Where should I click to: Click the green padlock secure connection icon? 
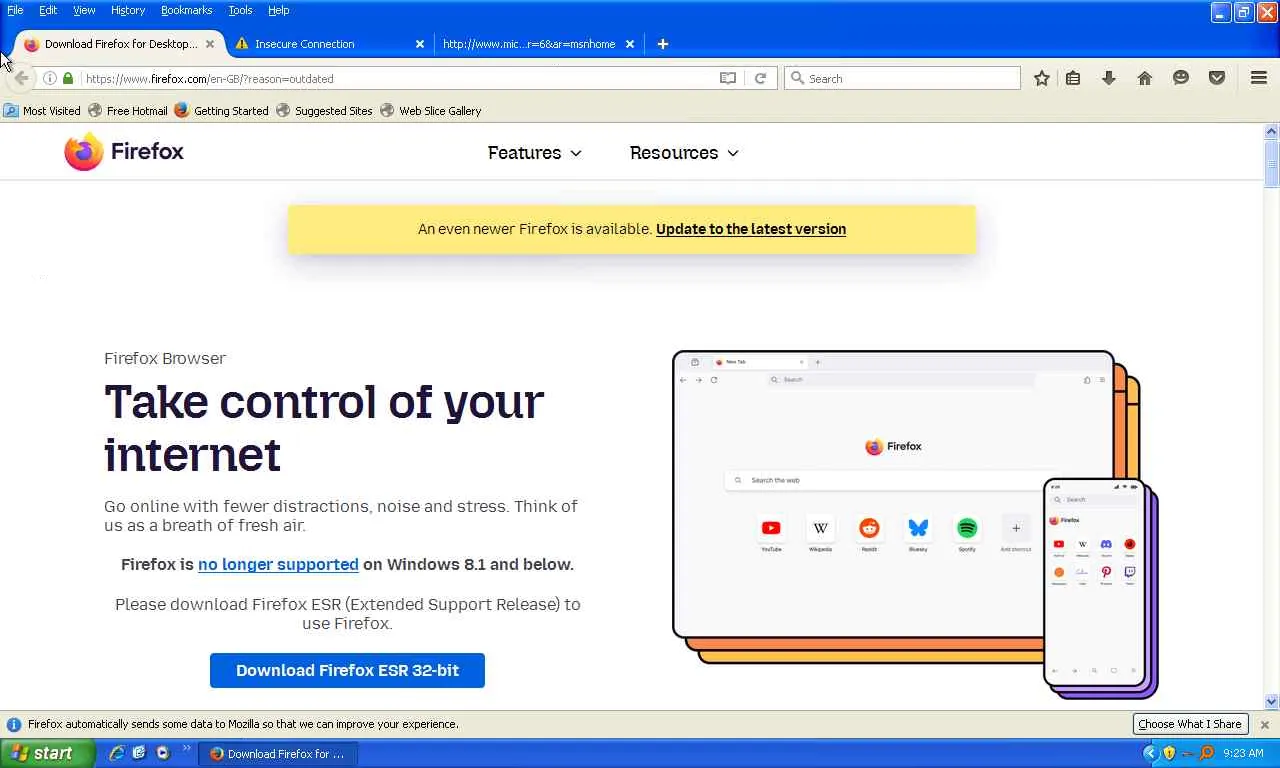click(68, 78)
